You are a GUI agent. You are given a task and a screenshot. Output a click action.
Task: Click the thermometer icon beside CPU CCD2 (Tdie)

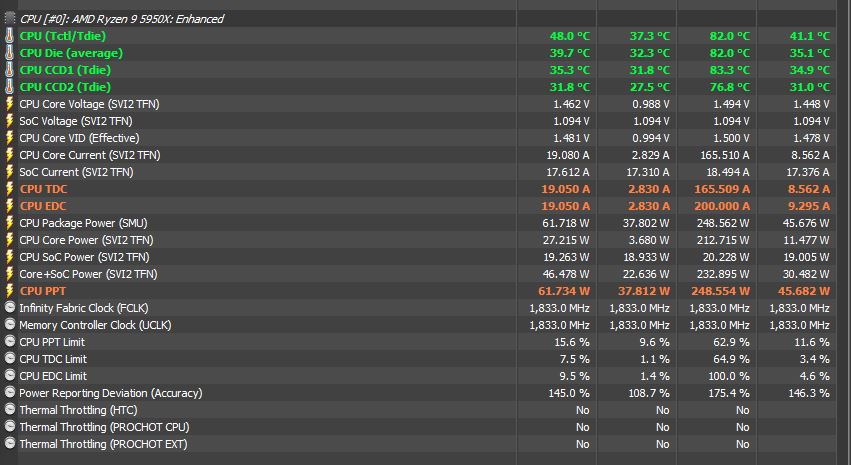[10, 87]
